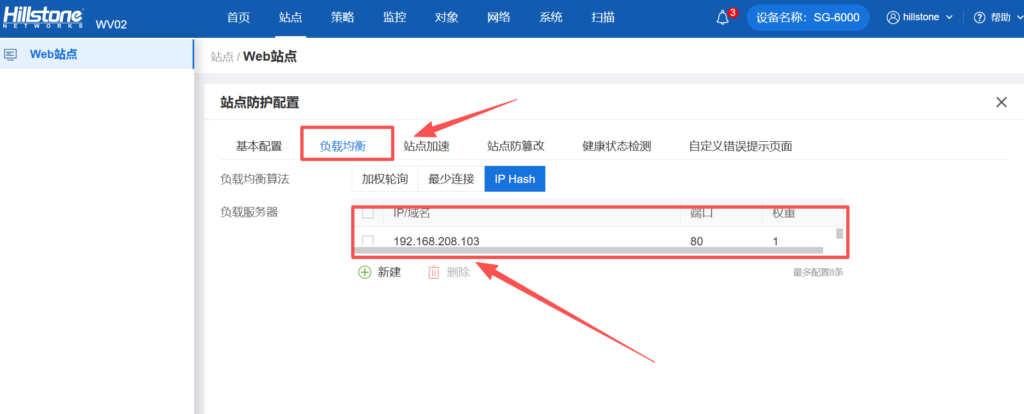
Task: Open the notifications bell icon
Action: (722, 18)
